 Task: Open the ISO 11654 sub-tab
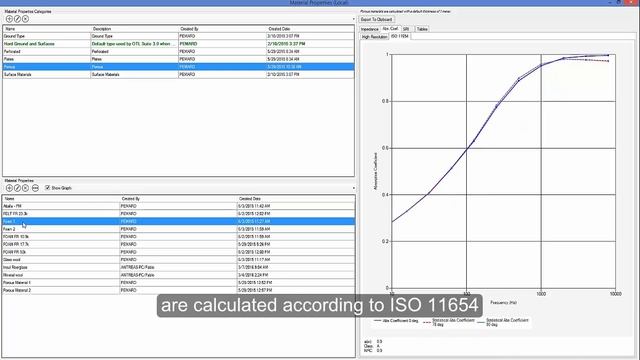coord(400,36)
